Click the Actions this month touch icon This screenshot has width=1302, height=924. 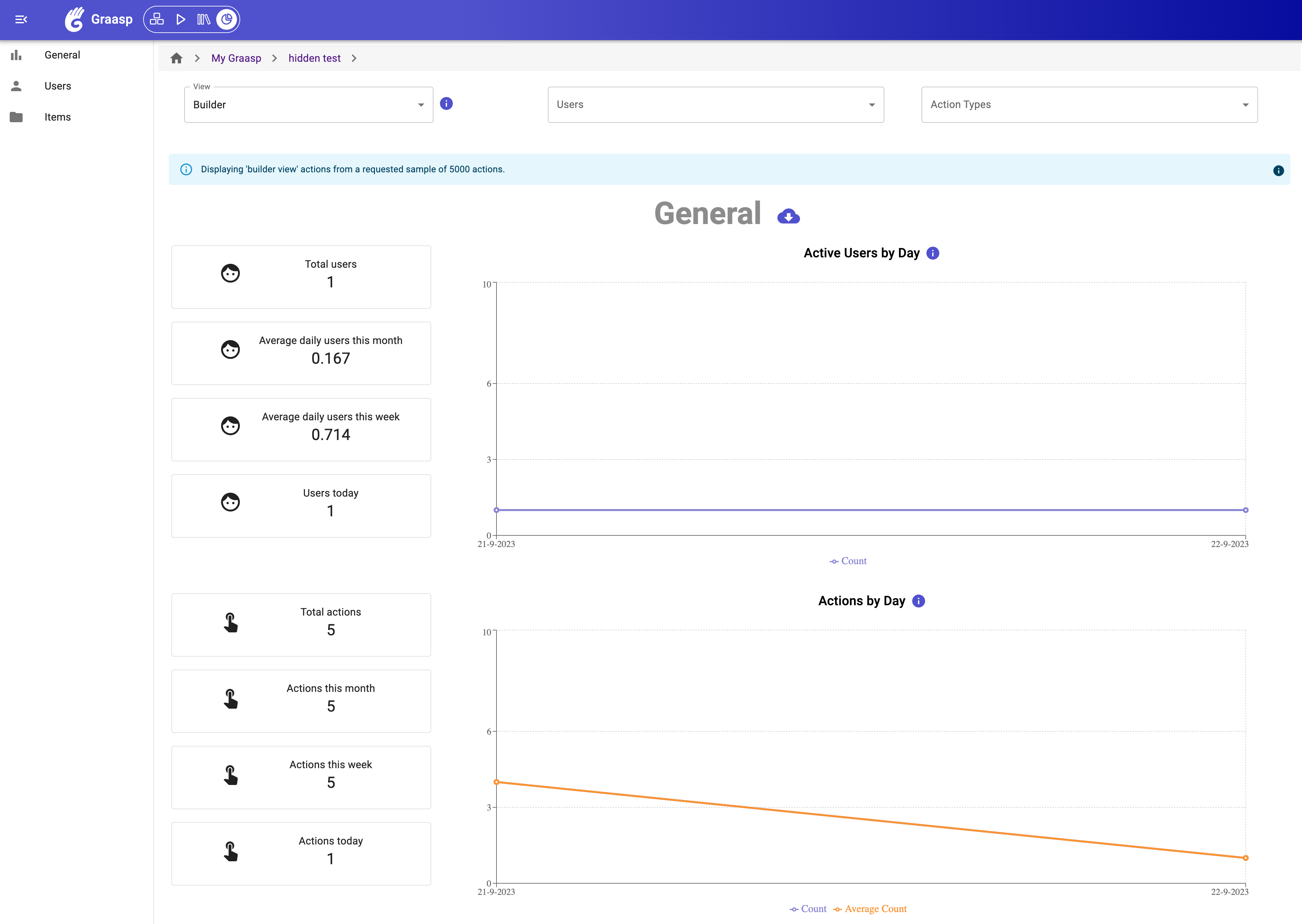[x=230, y=699]
